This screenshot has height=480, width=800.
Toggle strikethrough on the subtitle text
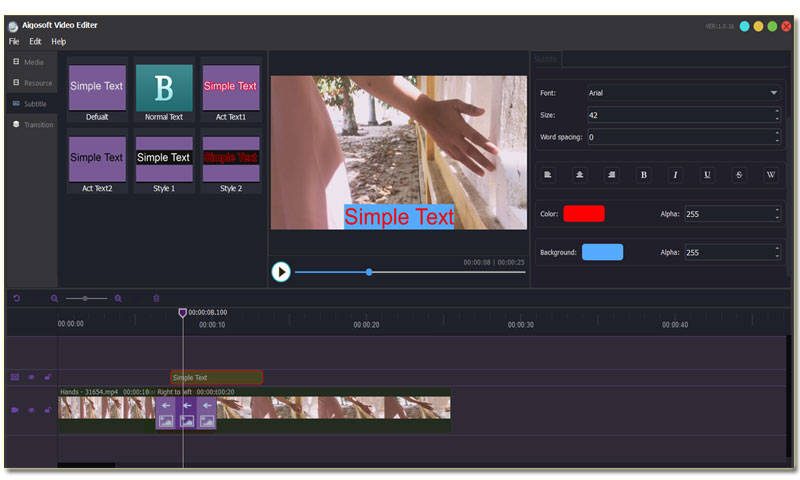point(739,175)
